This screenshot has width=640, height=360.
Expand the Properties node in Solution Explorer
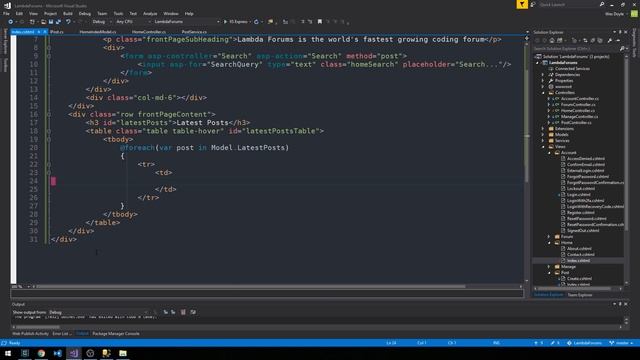click(543, 81)
